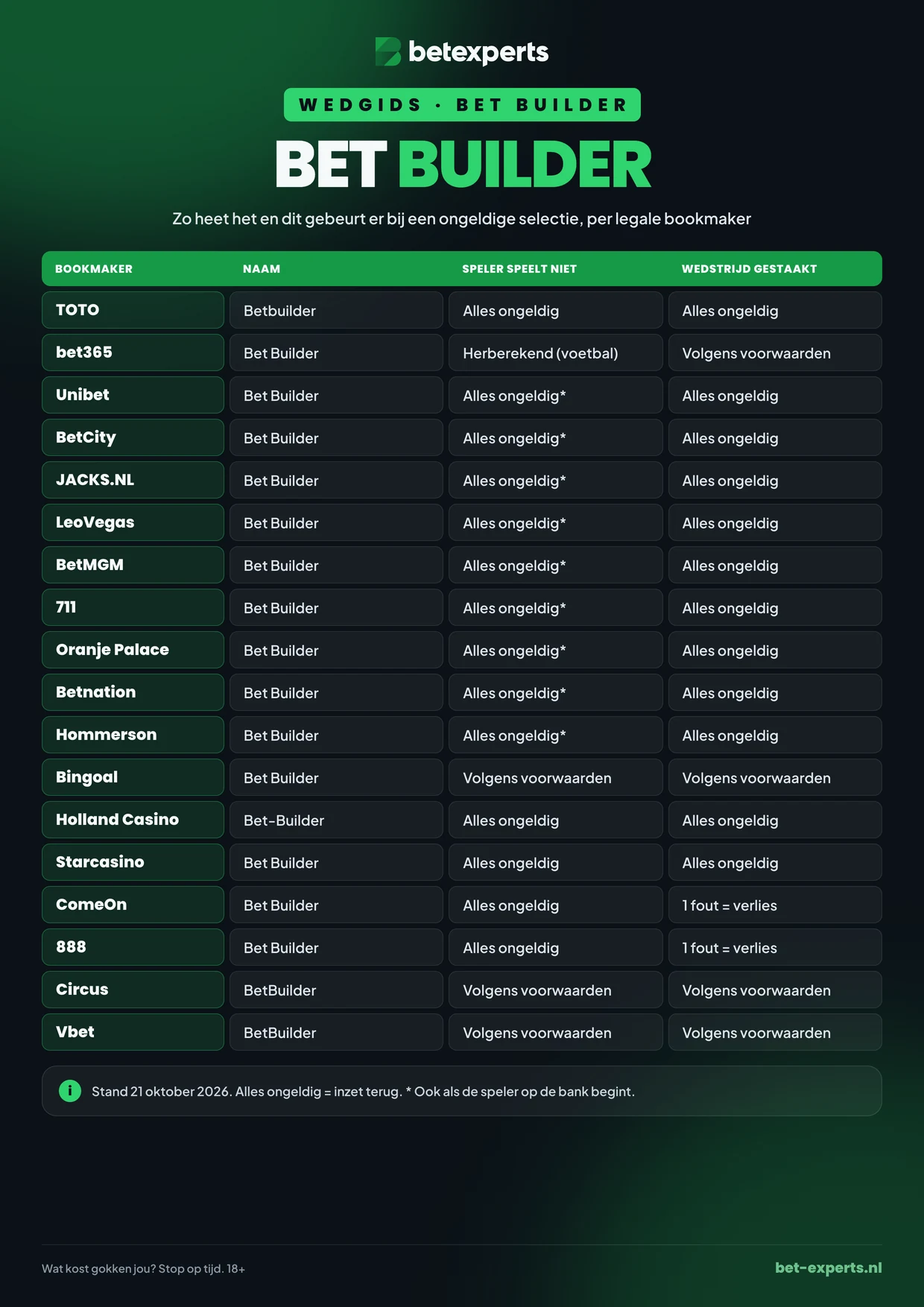Click the Unibet bookmaker cell

pyautogui.click(x=133, y=395)
